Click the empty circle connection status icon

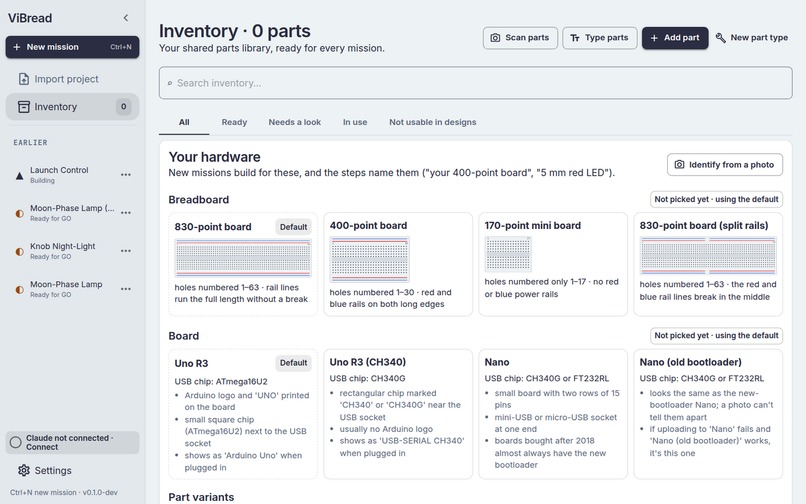pos(15,442)
